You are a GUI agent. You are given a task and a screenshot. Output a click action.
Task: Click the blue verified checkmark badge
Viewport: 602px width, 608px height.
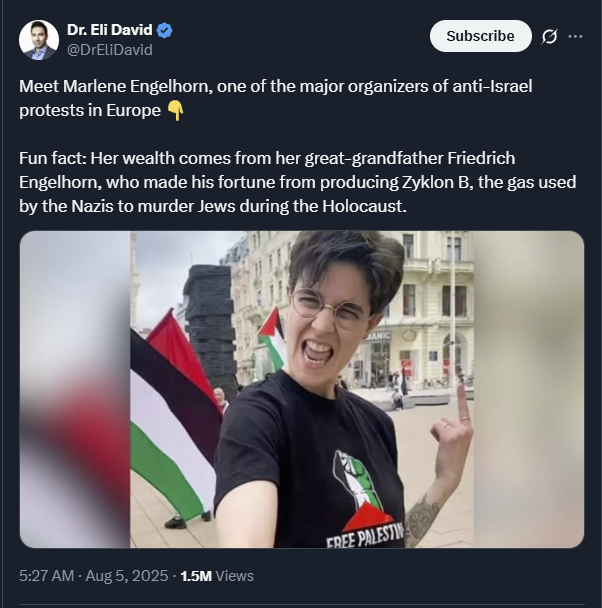click(x=165, y=30)
